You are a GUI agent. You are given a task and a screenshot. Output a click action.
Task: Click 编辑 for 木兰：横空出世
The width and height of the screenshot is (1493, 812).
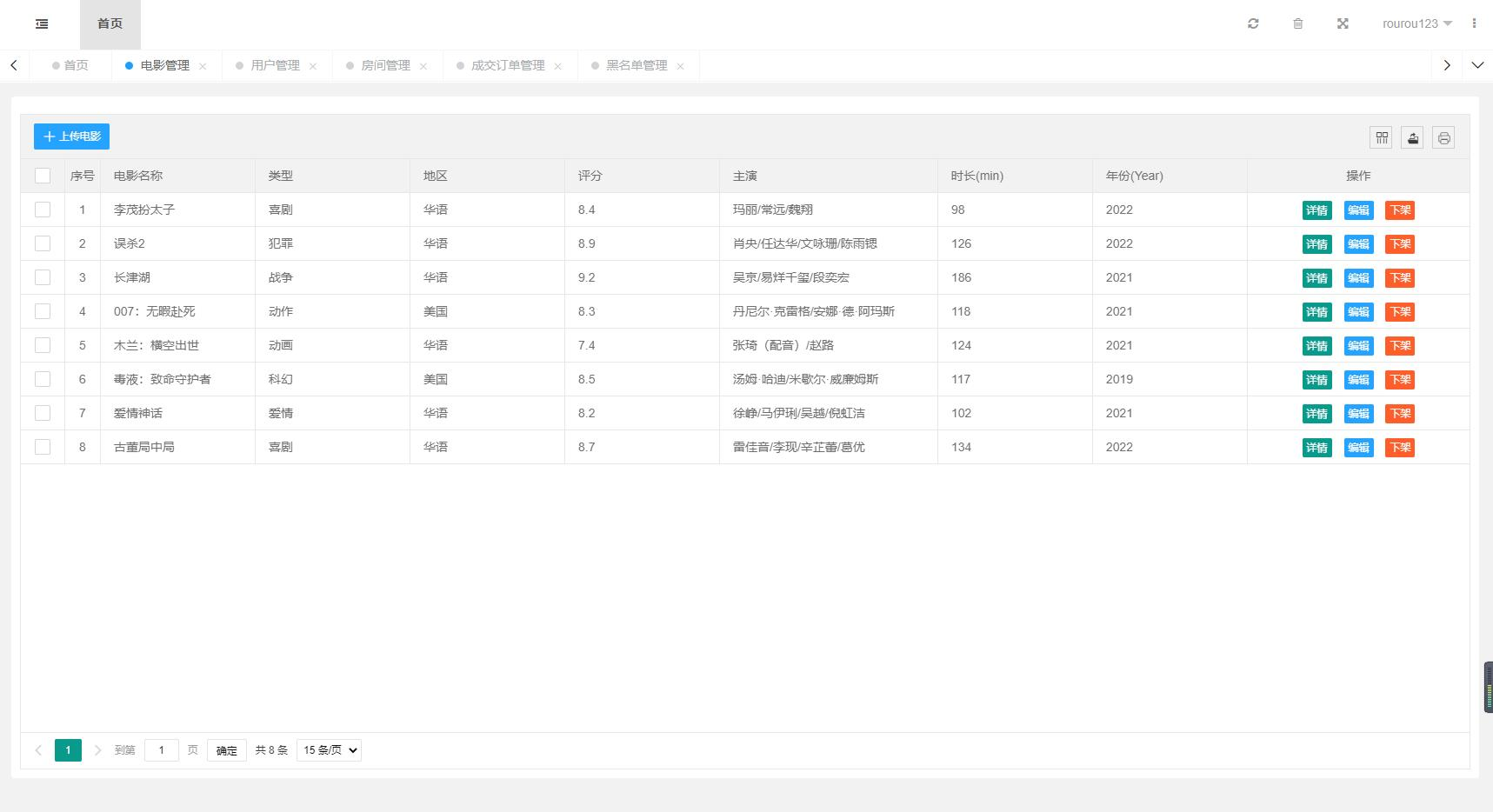1358,346
